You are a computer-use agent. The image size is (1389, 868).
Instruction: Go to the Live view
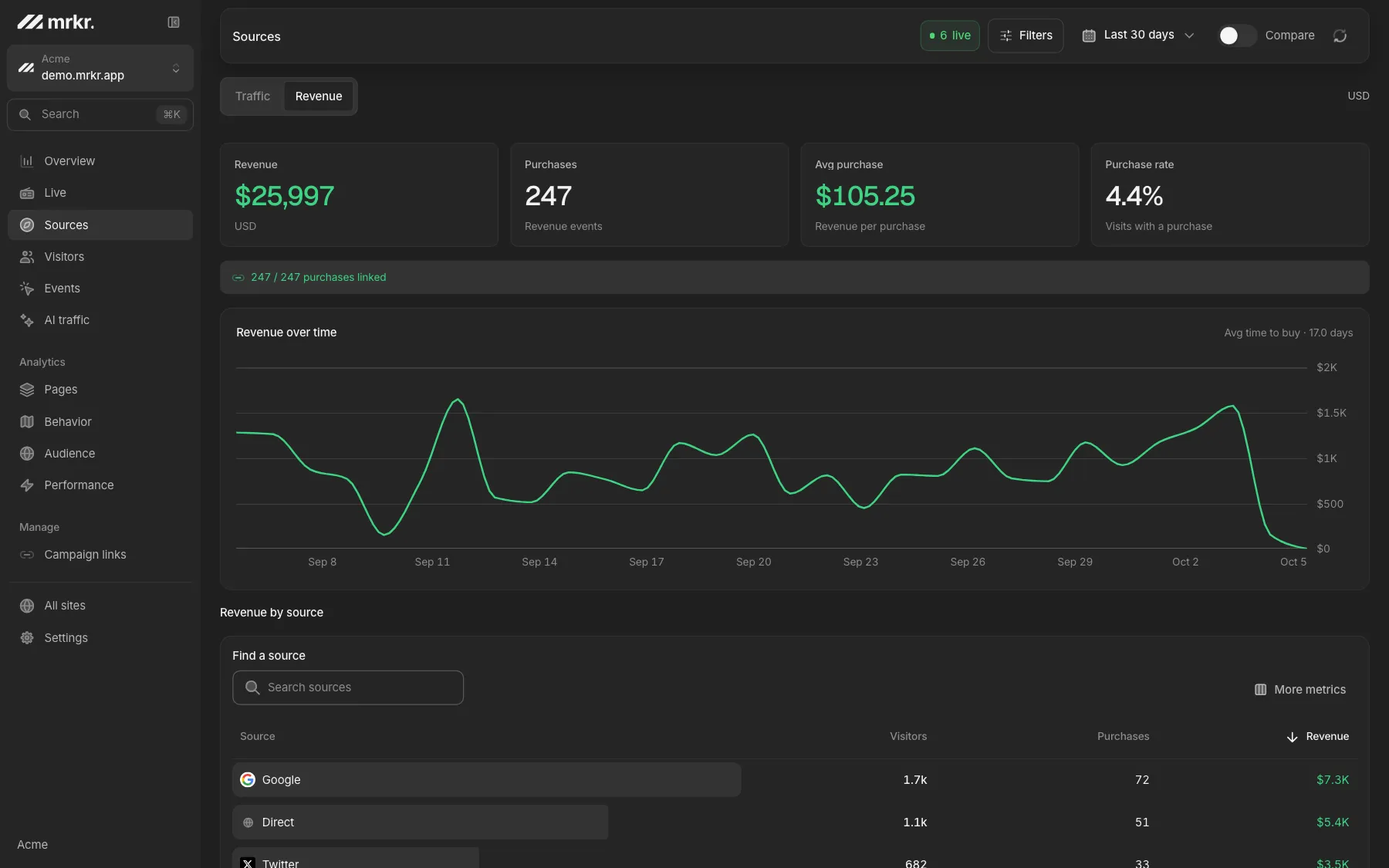(100, 193)
